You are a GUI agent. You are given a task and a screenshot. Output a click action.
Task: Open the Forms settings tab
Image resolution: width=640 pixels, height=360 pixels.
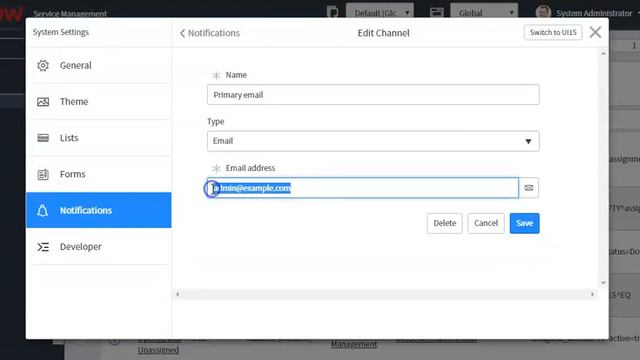coord(99,174)
